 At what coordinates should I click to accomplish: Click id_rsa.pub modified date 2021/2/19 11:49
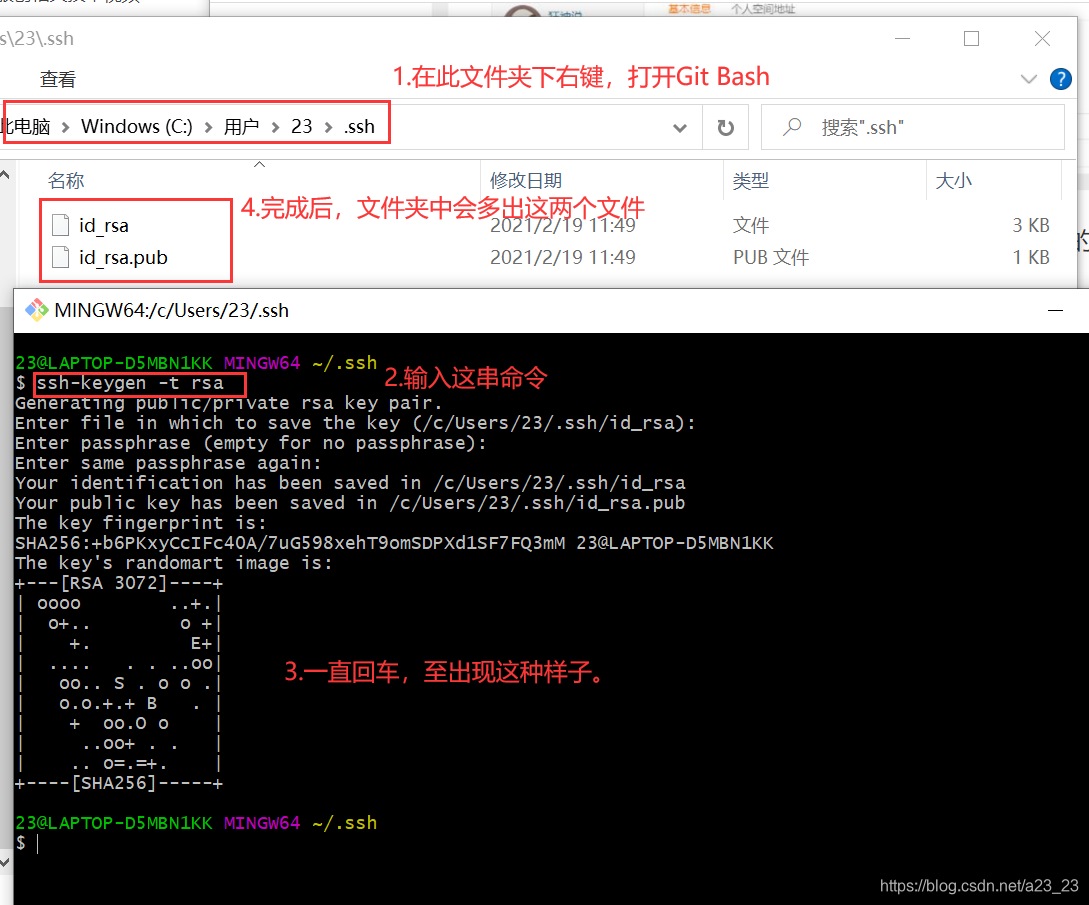[563, 257]
